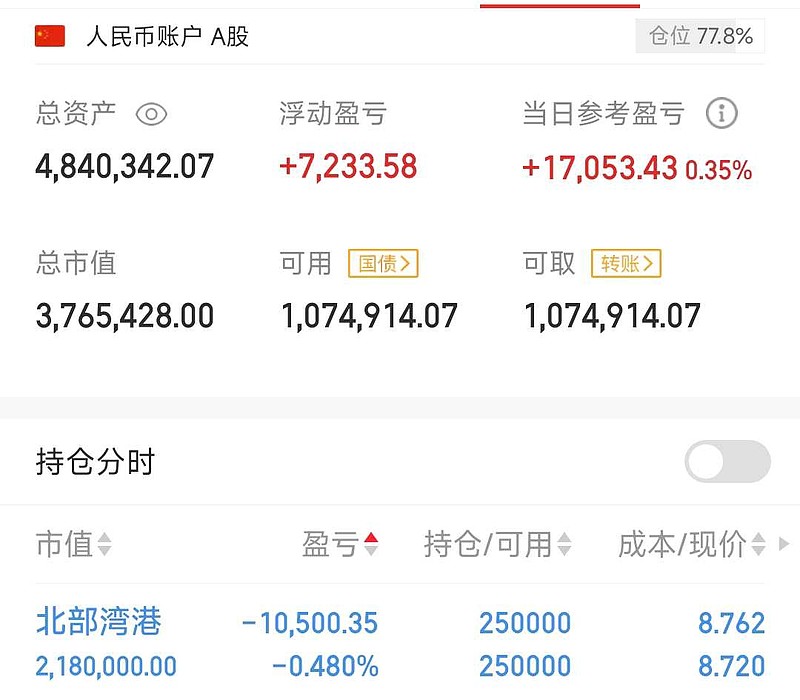Screen dimensions: 800x700
Task: Toggle the eye icon to hide 总资产
Action: coord(150,115)
